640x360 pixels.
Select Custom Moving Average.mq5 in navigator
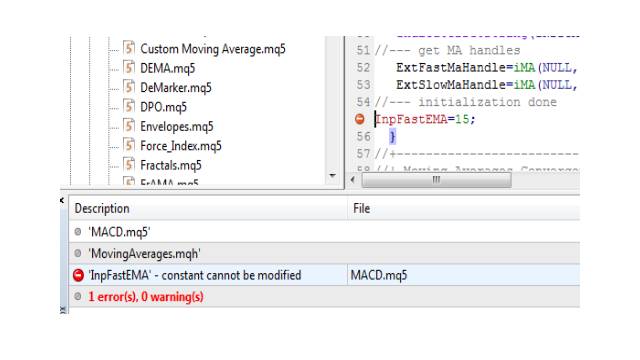pyautogui.click(x=213, y=49)
